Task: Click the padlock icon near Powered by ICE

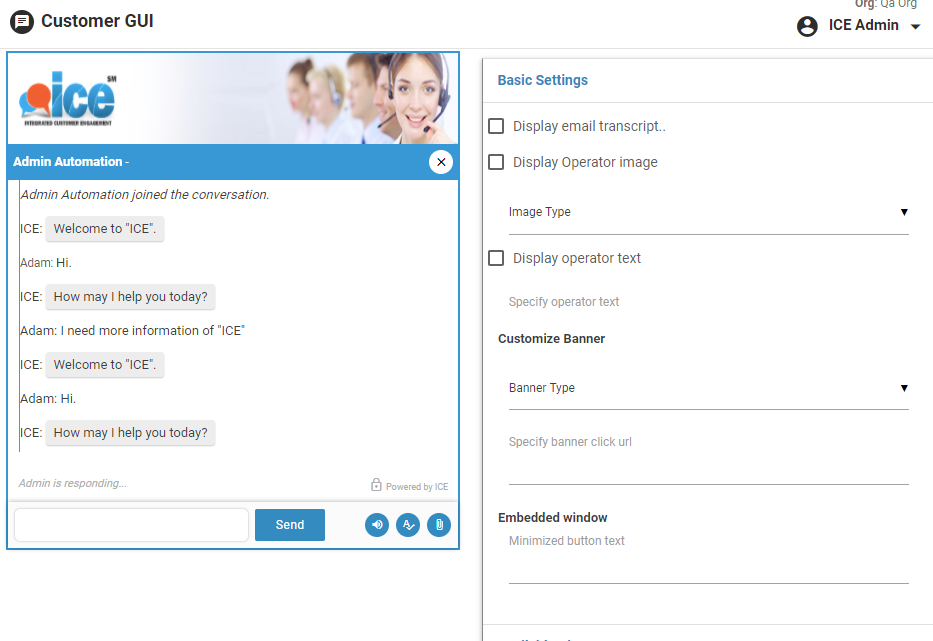Action: pyautogui.click(x=376, y=485)
